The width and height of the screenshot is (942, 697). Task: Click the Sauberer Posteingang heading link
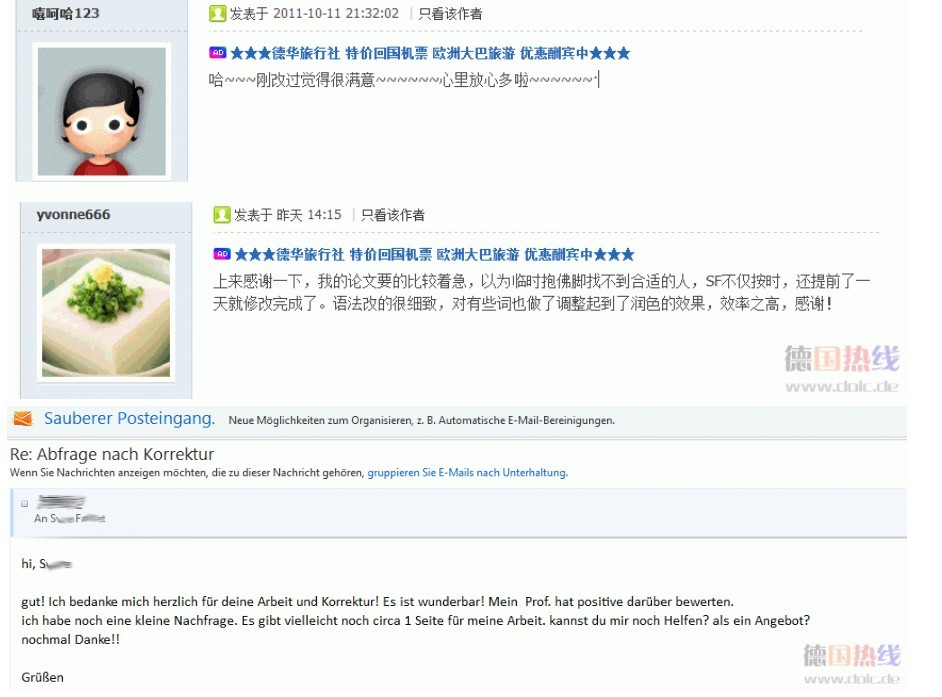click(x=129, y=418)
